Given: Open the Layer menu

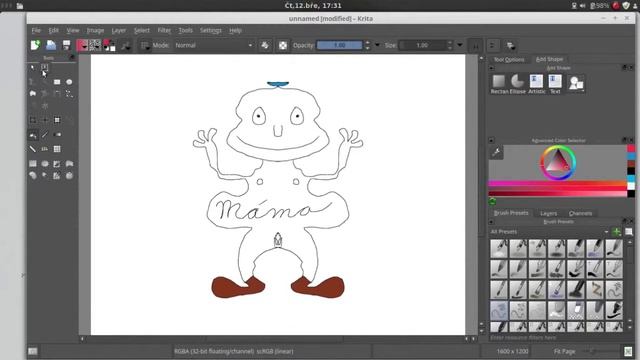Looking at the screenshot, I should pos(119,30).
